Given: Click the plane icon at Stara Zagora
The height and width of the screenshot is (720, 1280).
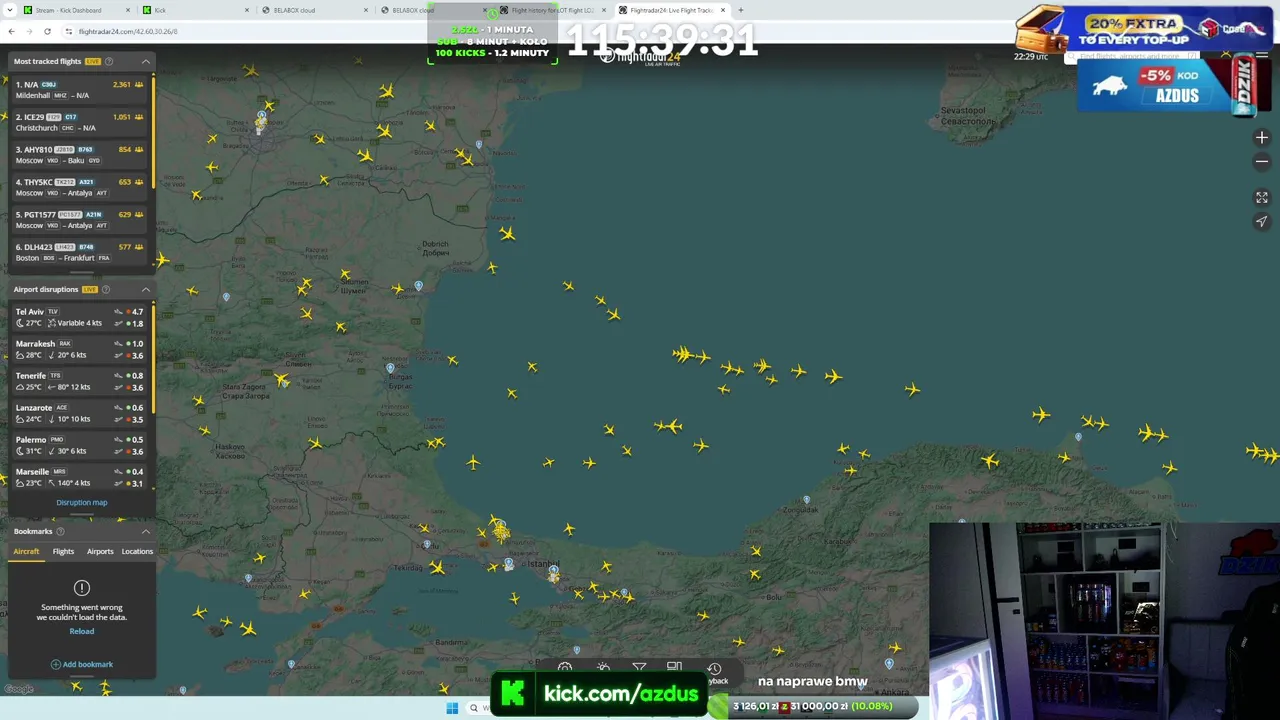Looking at the screenshot, I should (281, 379).
